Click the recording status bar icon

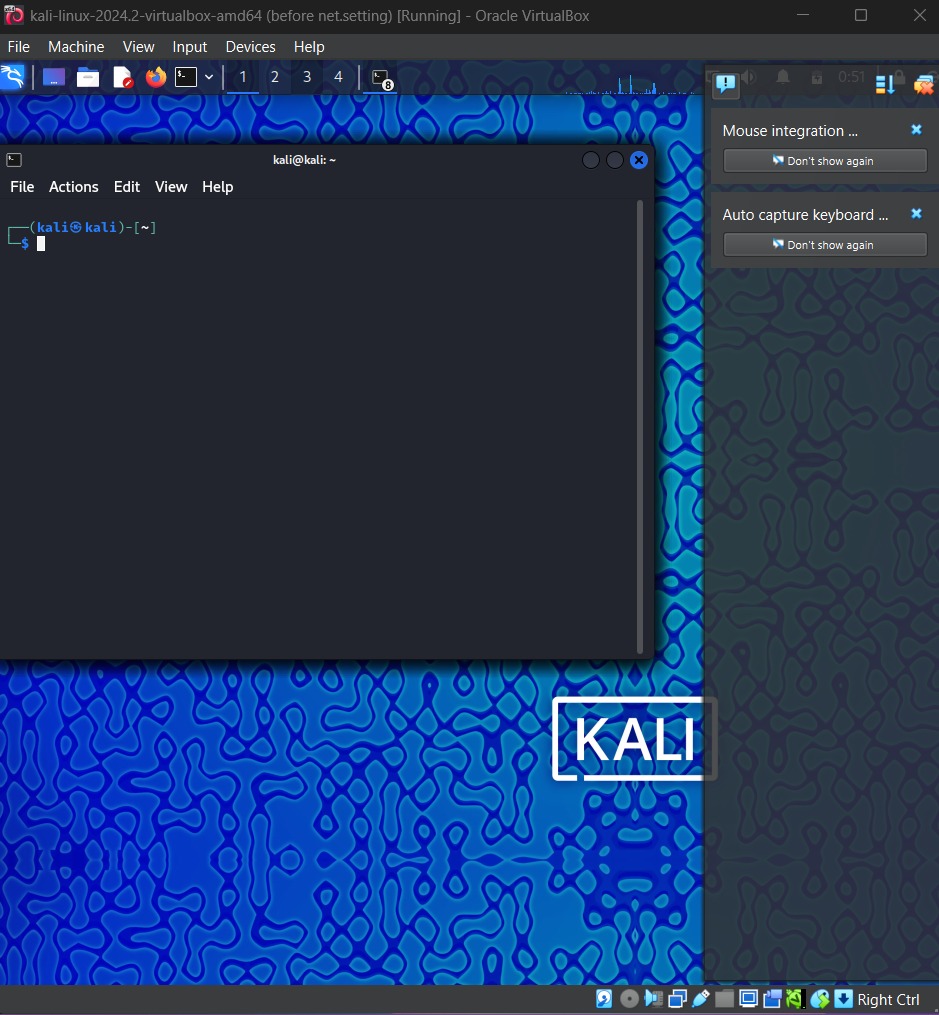tap(772, 999)
